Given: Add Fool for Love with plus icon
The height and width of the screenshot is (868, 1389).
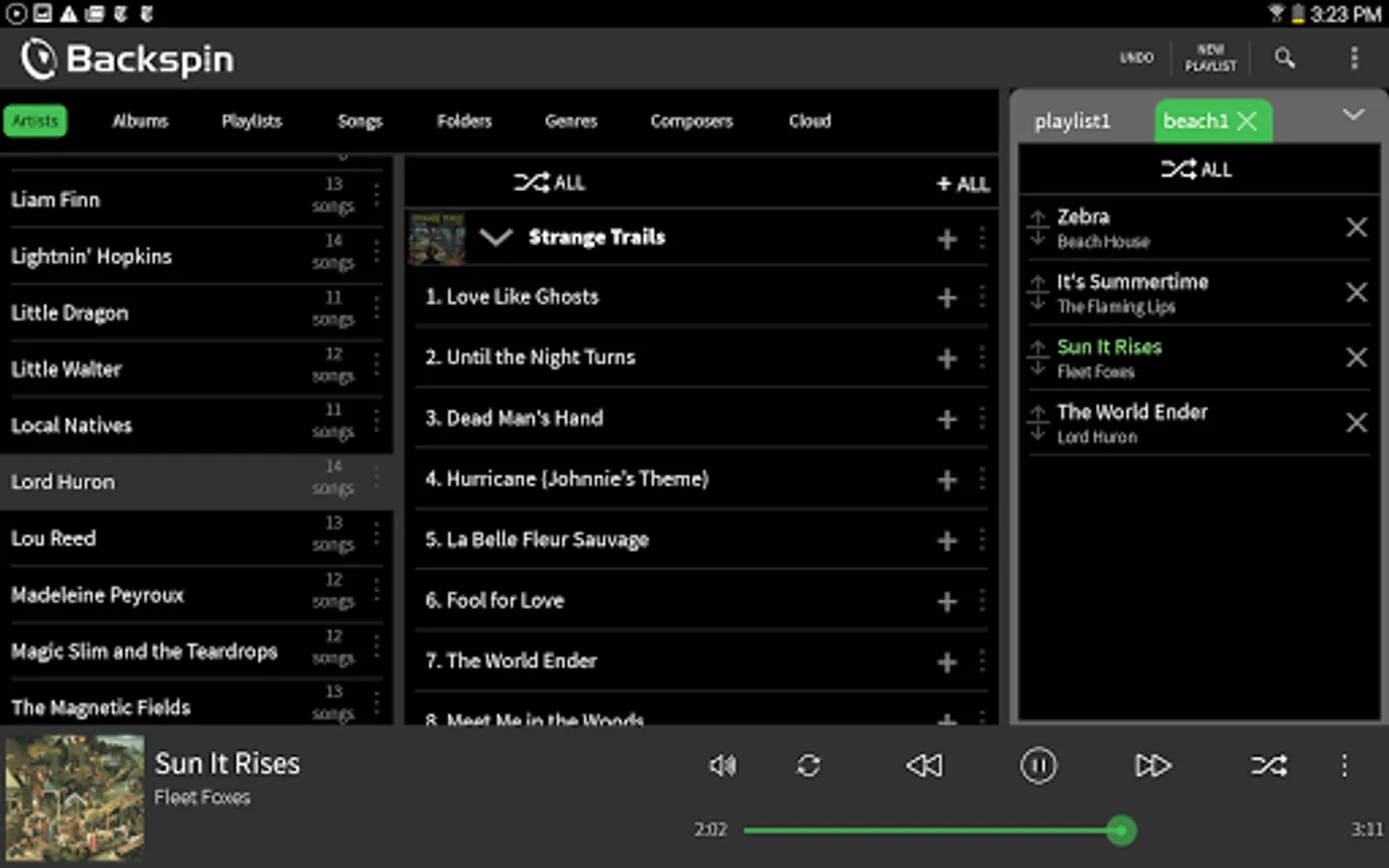Looking at the screenshot, I should (947, 602).
